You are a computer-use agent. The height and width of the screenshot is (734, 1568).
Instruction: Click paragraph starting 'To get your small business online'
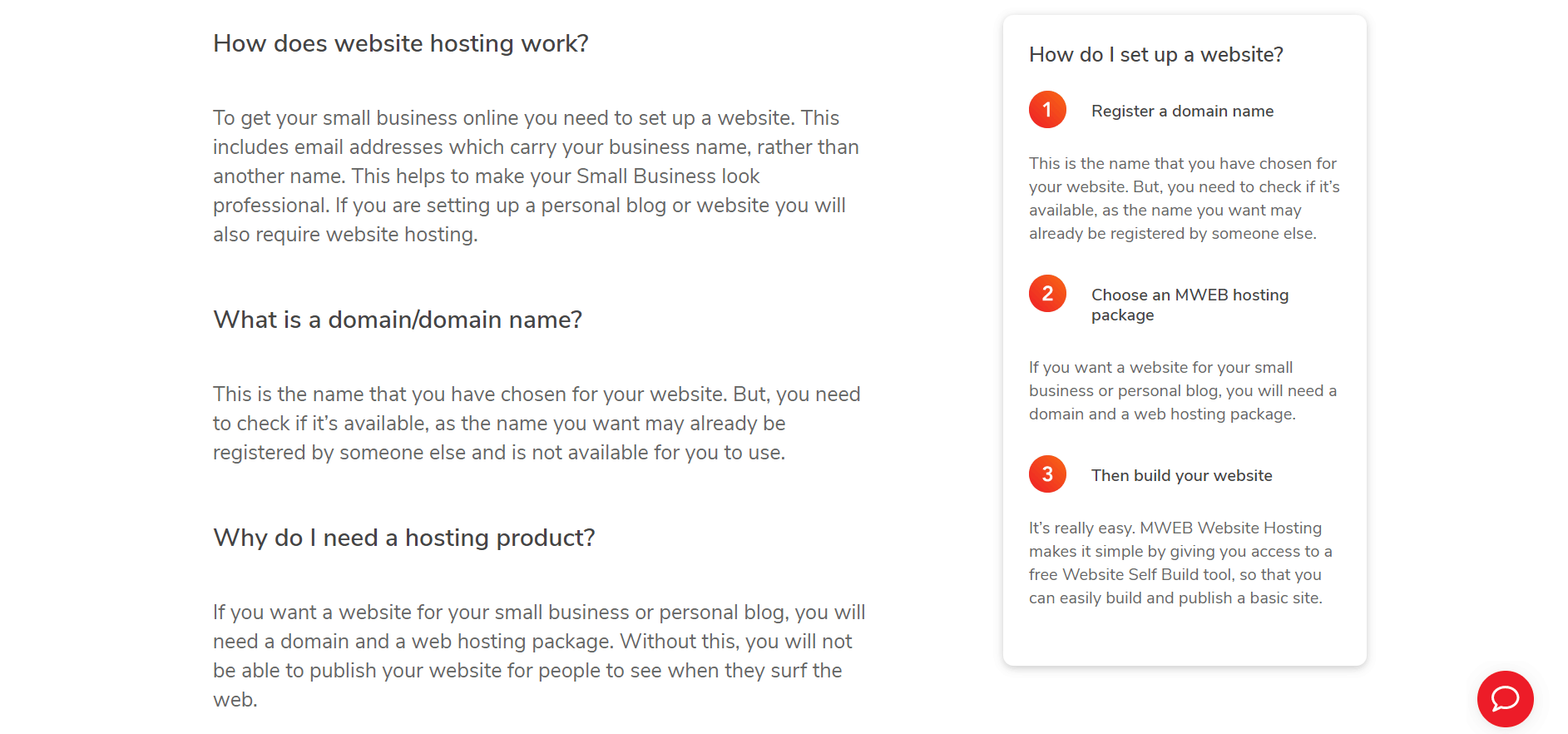537,176
